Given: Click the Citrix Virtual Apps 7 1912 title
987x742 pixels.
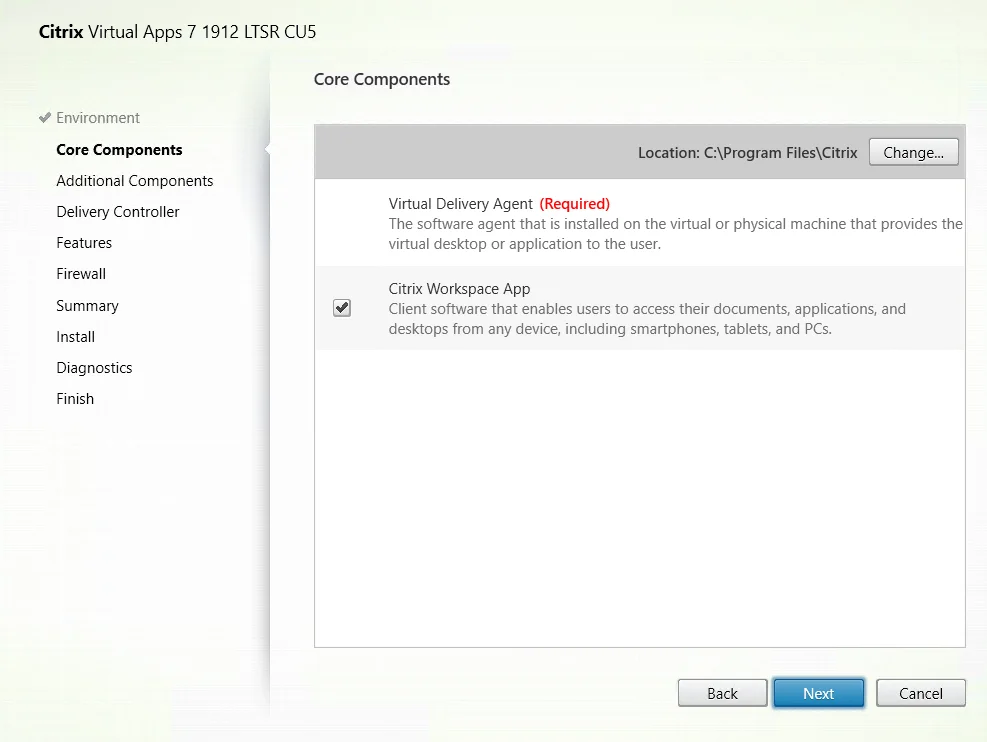Looking at the screenshot, I should (177, 32).
